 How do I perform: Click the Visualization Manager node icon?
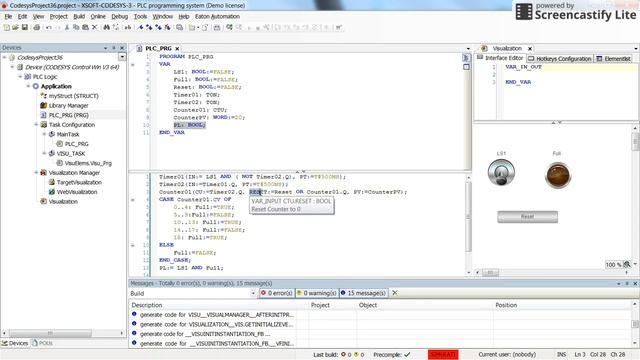44,173
